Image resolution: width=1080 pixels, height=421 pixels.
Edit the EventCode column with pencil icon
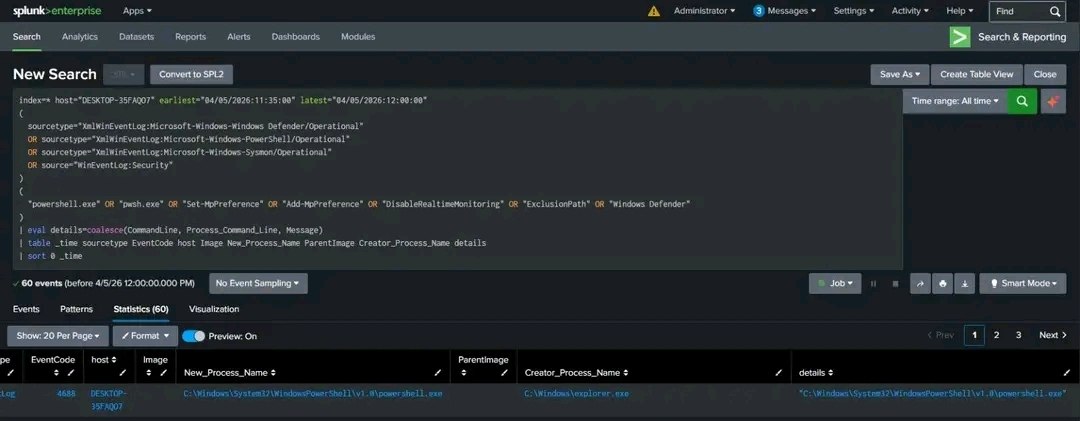[71, 373]
